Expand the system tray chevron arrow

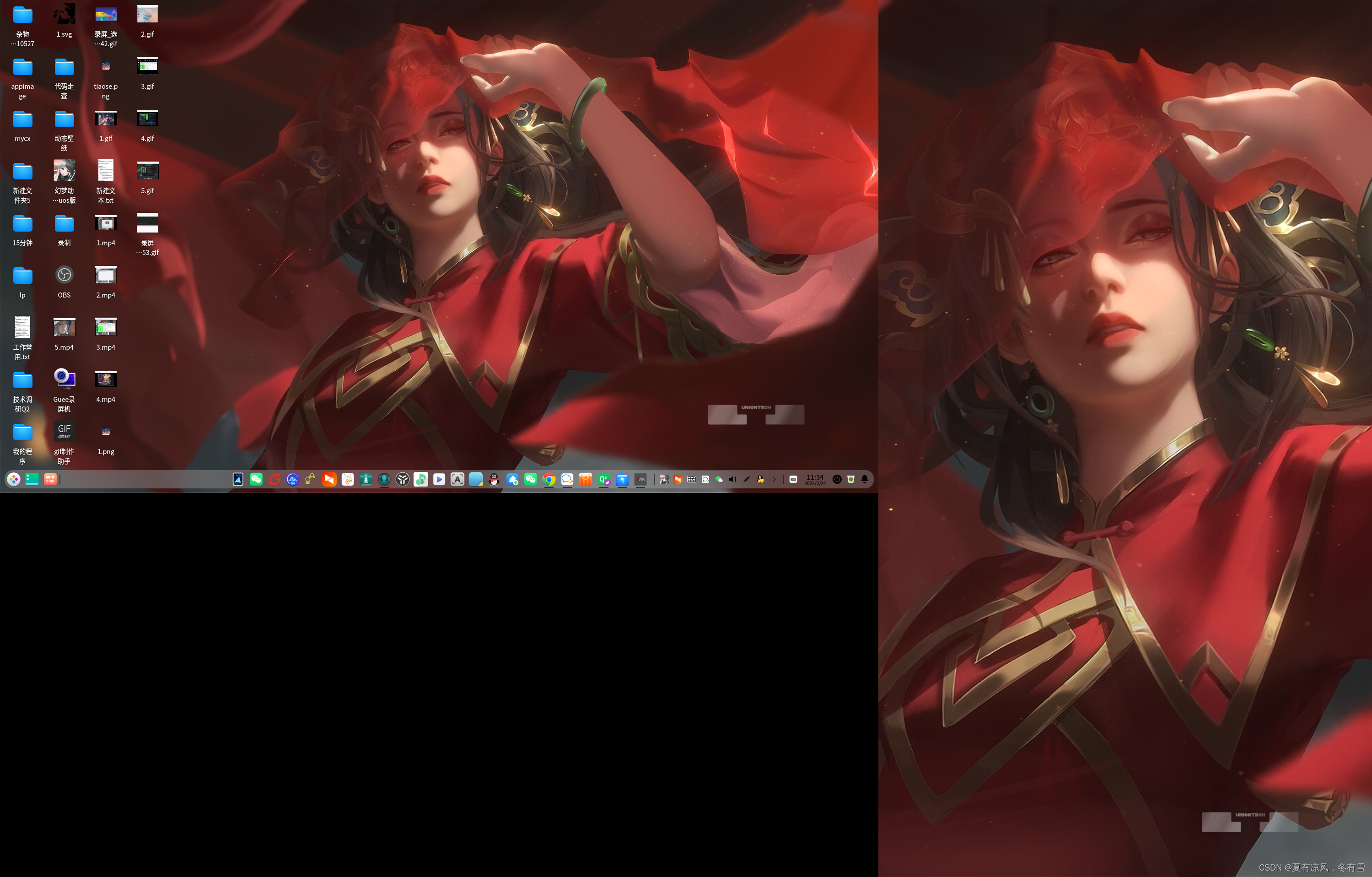(775, 480)
